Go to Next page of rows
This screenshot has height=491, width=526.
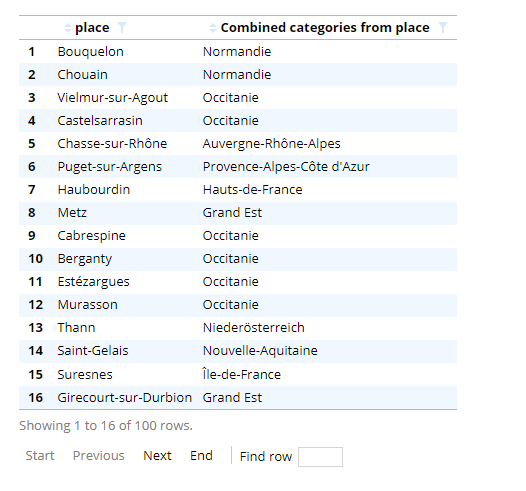coord(157,455)
